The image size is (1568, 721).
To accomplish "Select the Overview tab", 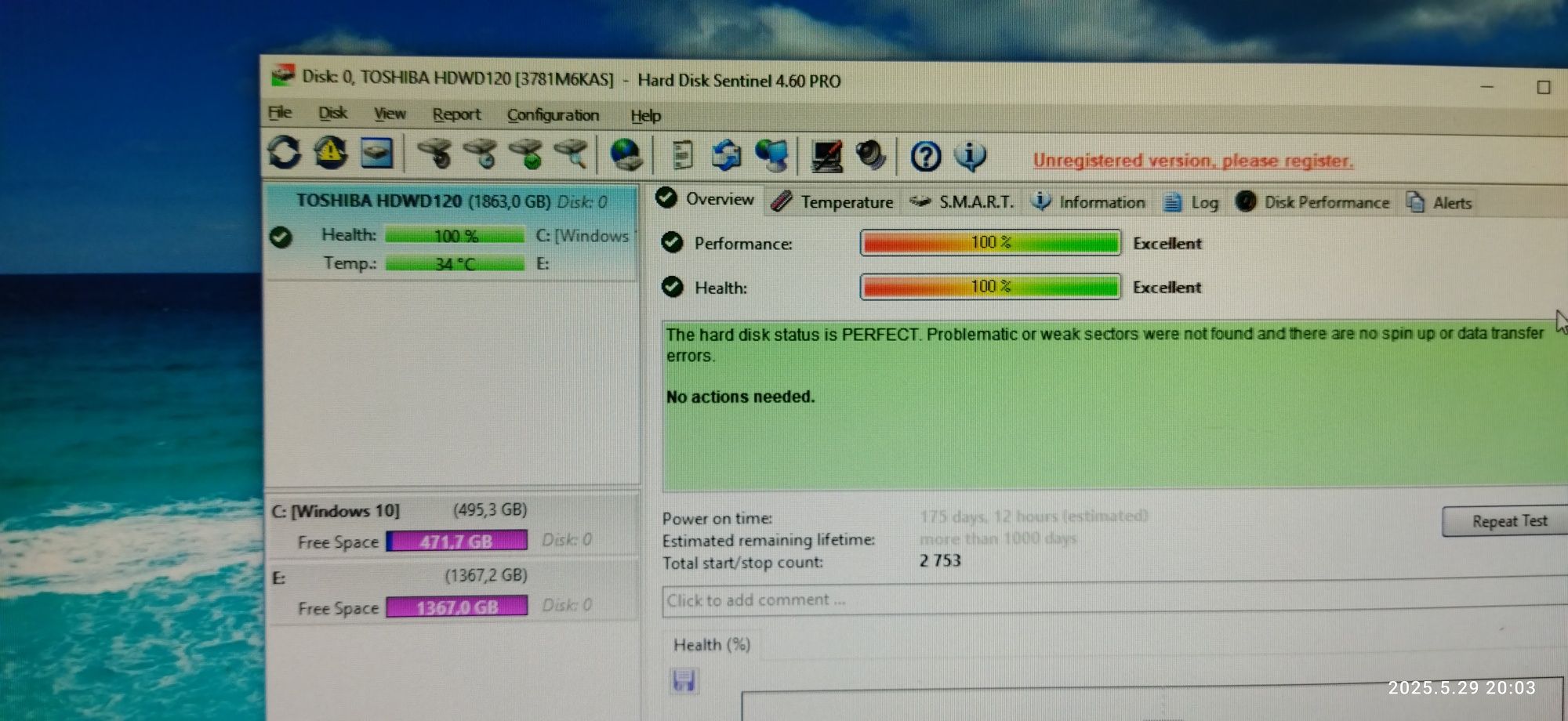I will click(706, 199).
